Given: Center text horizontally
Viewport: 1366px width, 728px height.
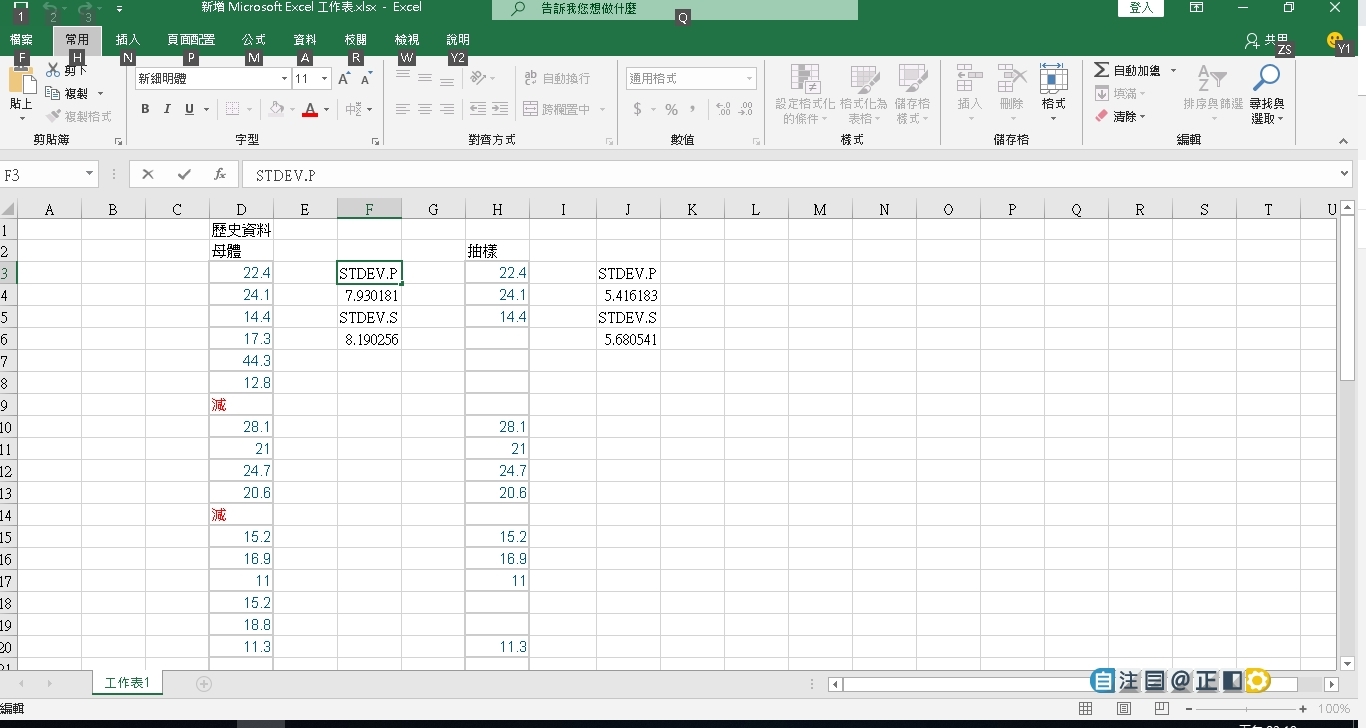Looking at the screenshot, I should coord(425,109).
